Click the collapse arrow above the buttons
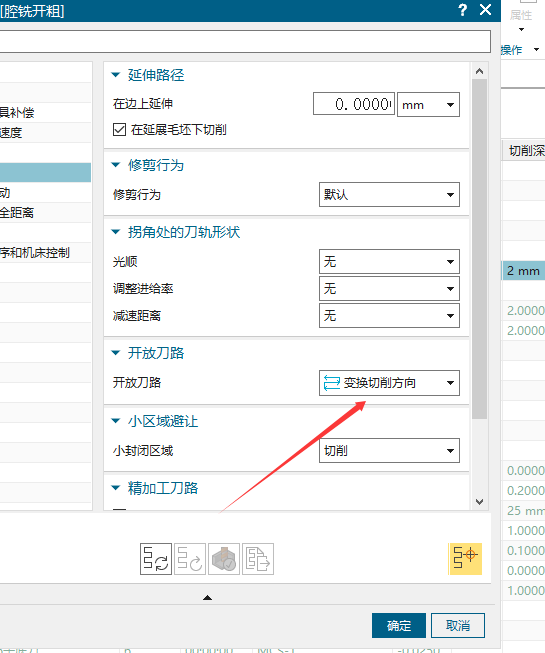The height and width of the screenshot is (653, 545). click(207, 598)
